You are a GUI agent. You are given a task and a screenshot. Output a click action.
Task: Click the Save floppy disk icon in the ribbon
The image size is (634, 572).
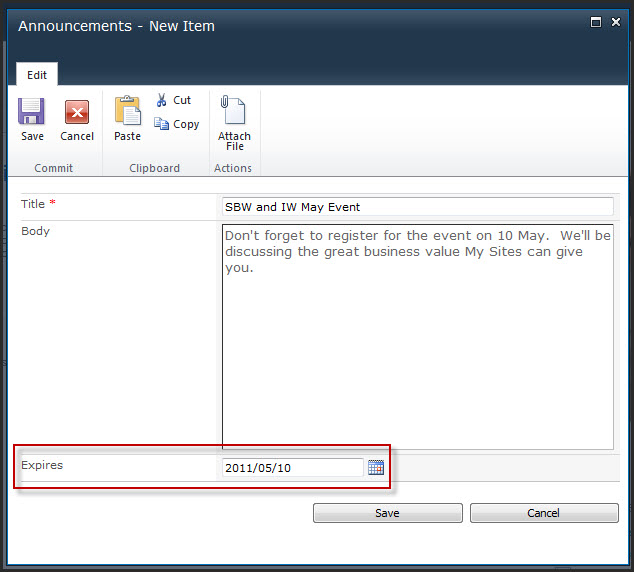(x=32, y=111)
